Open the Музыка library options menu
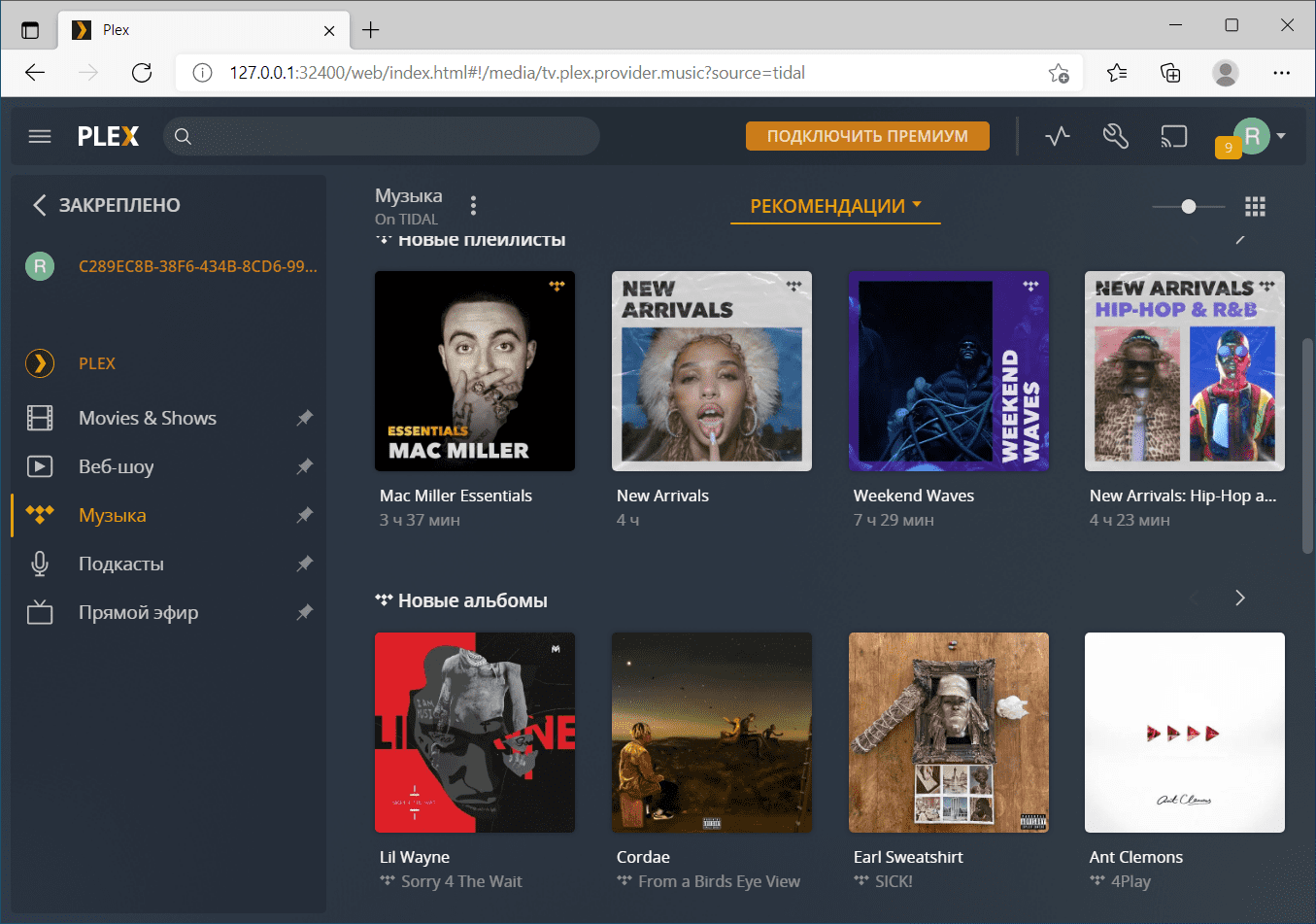Screen dimensions: 1316x924 point(473,205)
